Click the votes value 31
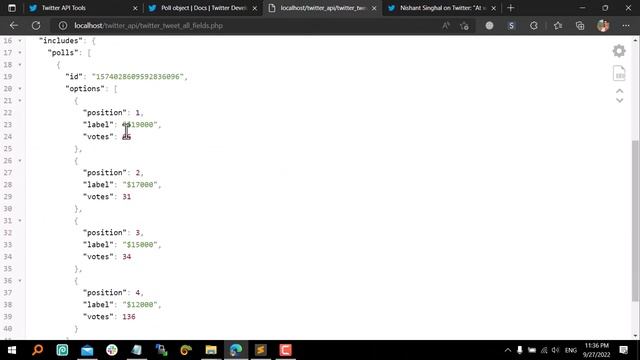 pyautogui.click(x=127, y=197)
